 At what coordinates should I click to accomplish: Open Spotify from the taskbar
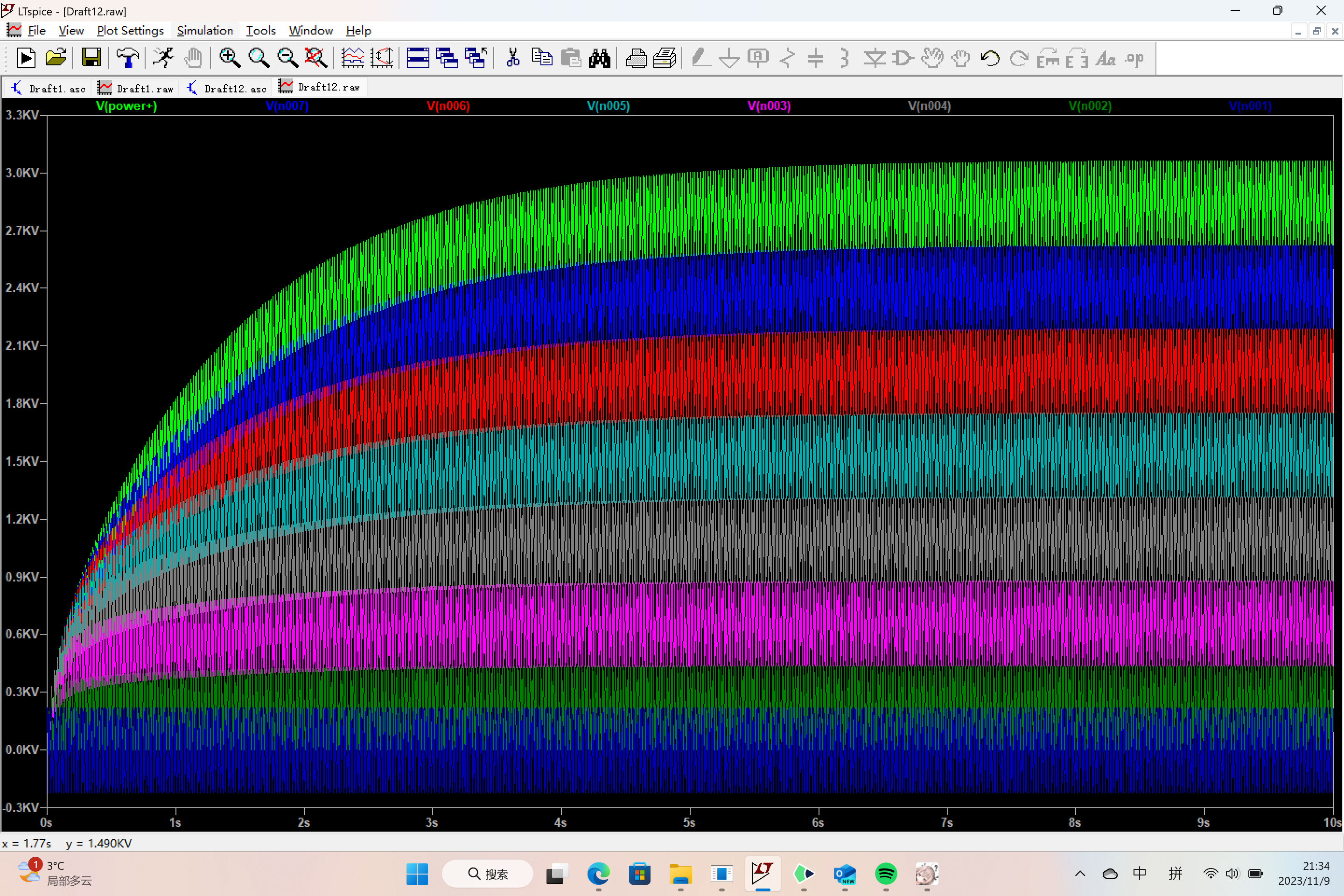pyautogui.click(x=886, y=874)
